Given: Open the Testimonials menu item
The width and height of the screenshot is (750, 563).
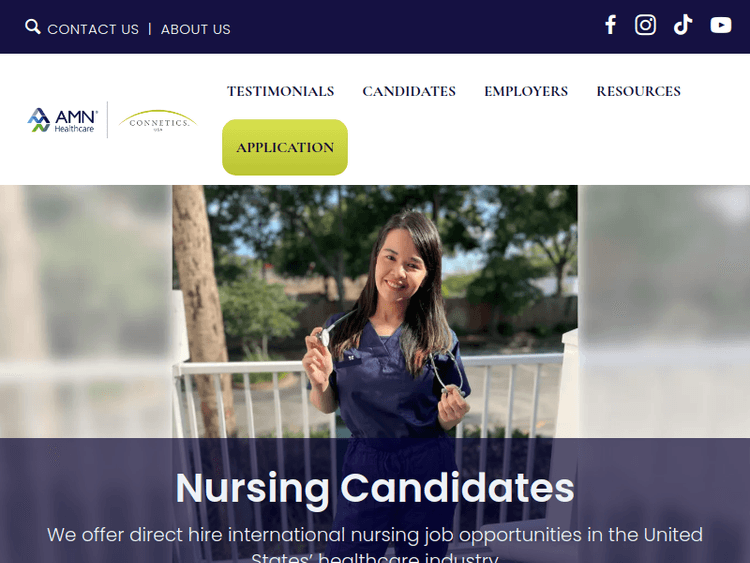Looking at the screenshot, I should coord(280,91).
